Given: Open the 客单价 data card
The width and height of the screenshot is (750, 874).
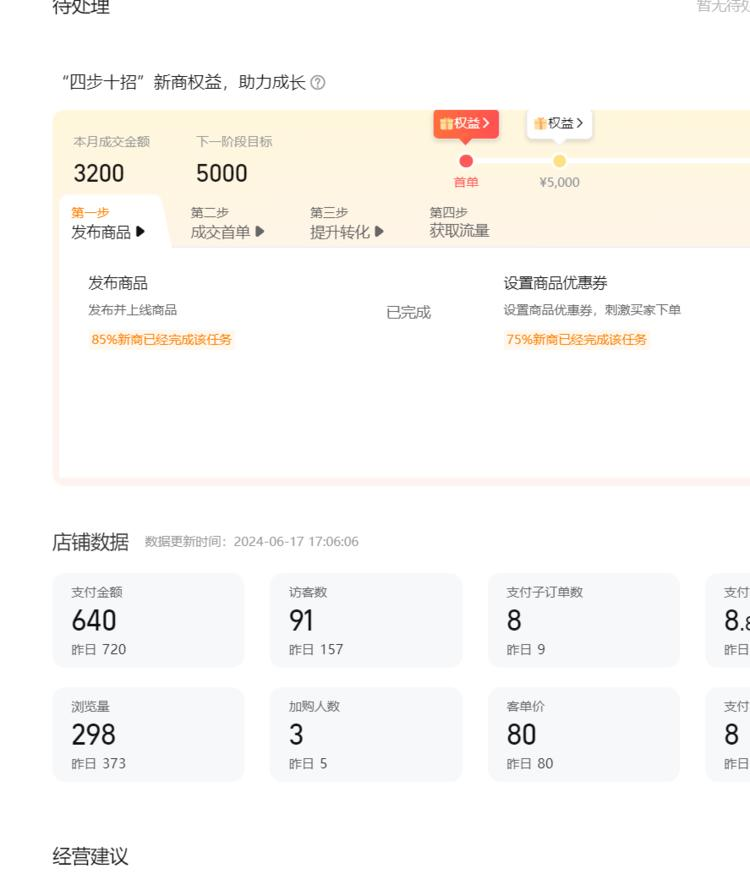Looking at the screenshot, I should (584, 735).
